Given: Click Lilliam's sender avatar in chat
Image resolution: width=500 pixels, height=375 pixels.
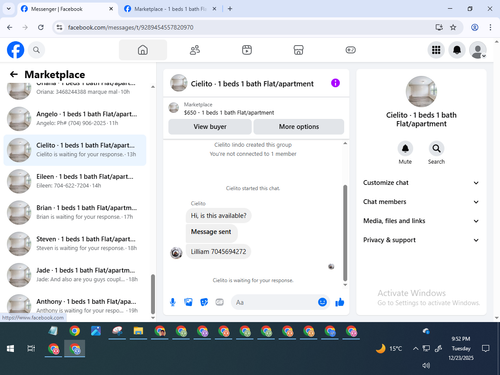Looking at the screenshot, I should pyautogui.click(x=176, y=253).
